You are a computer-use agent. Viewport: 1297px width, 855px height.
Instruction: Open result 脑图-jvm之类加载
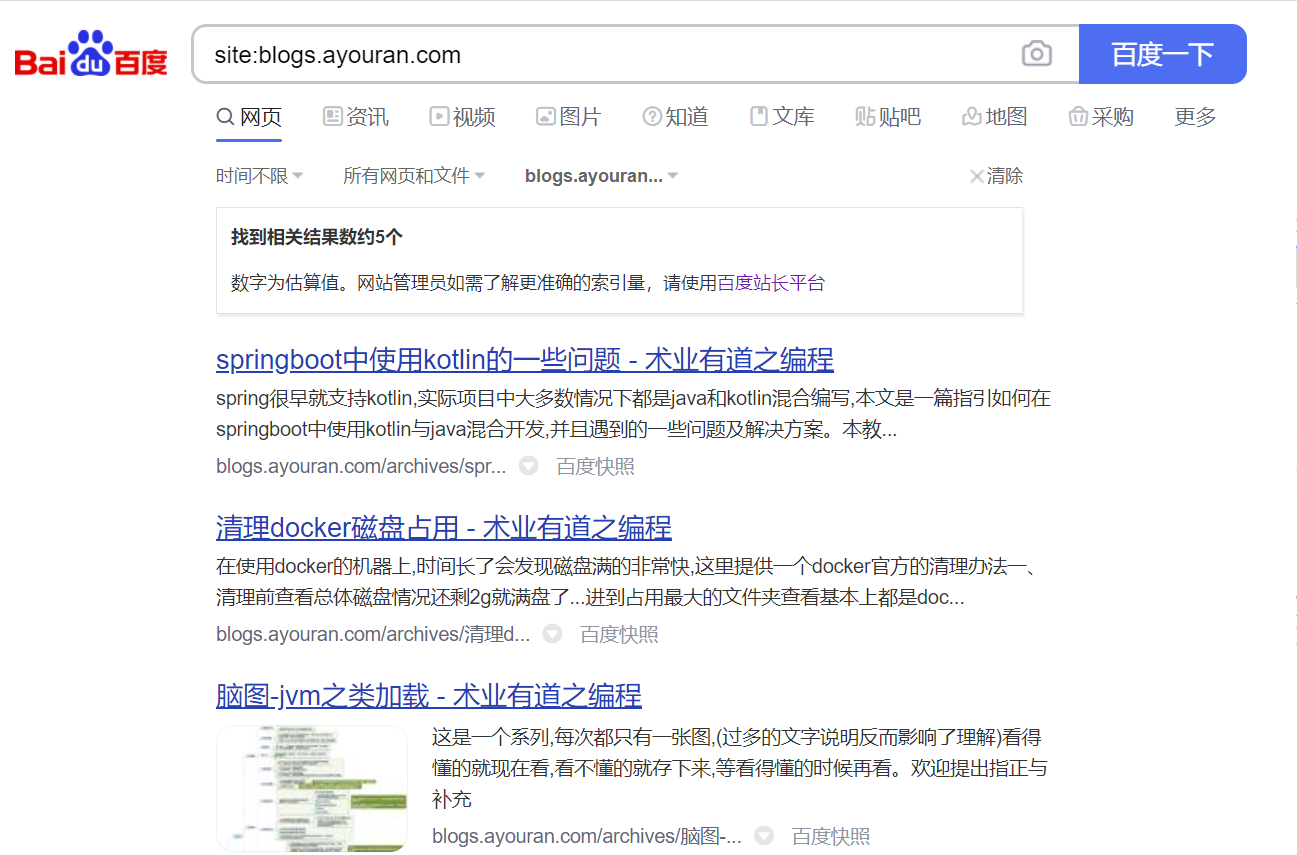[429, 695]
